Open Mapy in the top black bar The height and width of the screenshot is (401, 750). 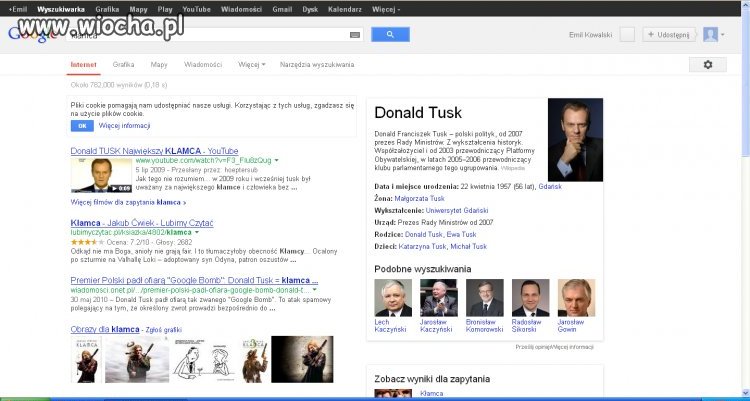click(139, 9)
